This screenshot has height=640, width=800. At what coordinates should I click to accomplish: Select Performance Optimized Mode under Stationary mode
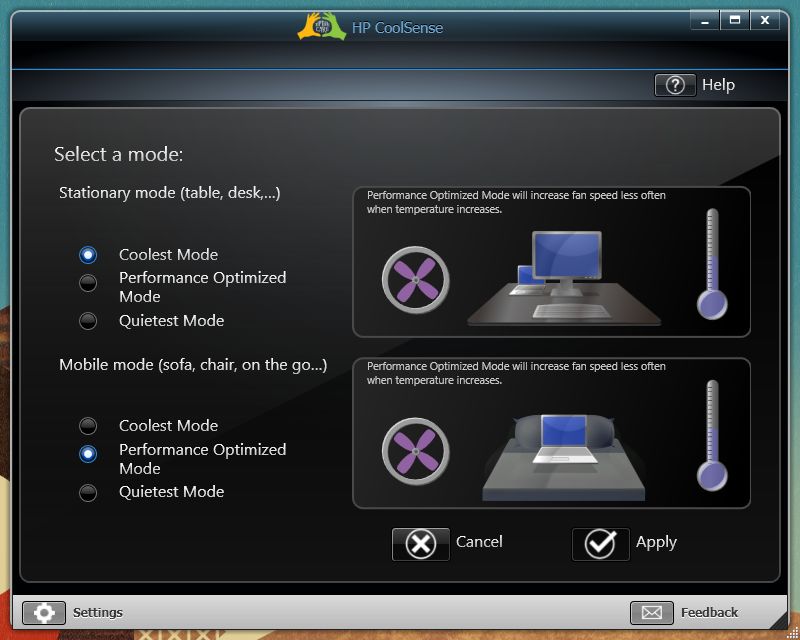[x=88, y=283]
